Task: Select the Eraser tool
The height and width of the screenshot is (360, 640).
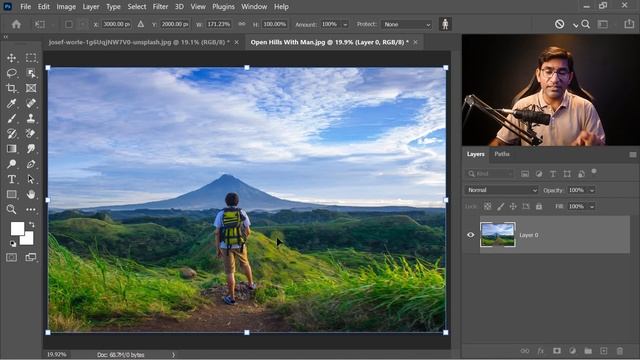Action: pyautogui.click(x=31, y=133)
